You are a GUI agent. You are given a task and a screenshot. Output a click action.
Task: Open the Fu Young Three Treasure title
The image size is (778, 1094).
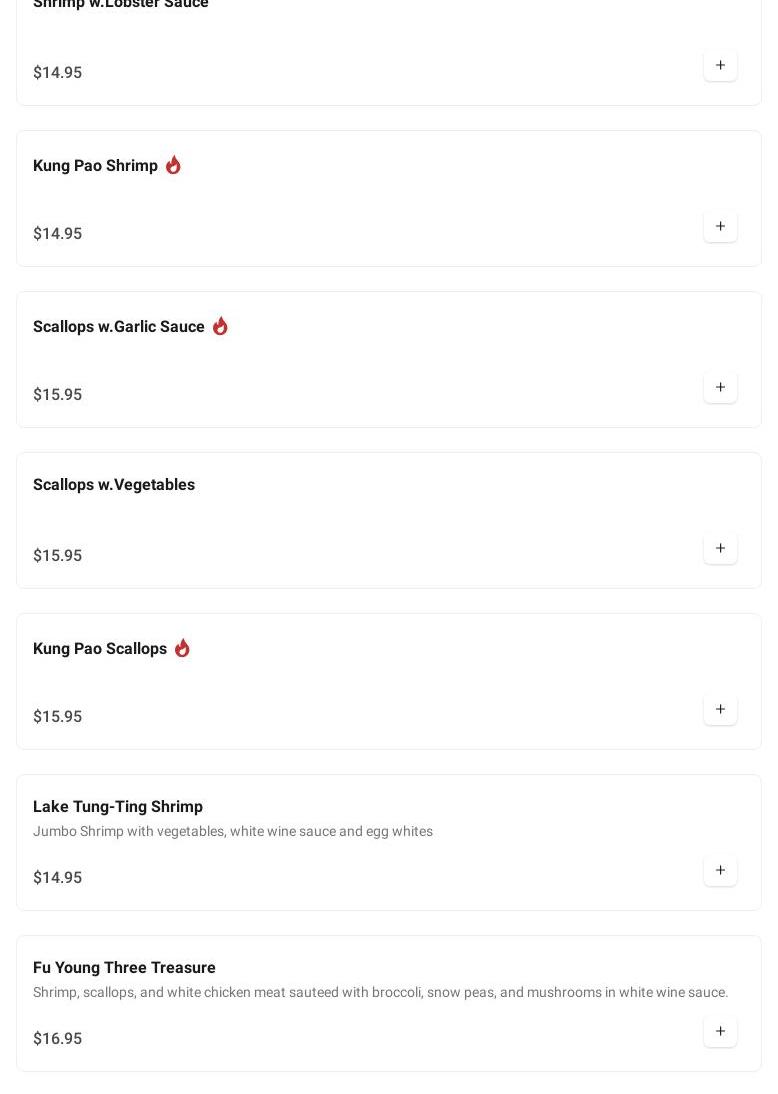point(124,968)
